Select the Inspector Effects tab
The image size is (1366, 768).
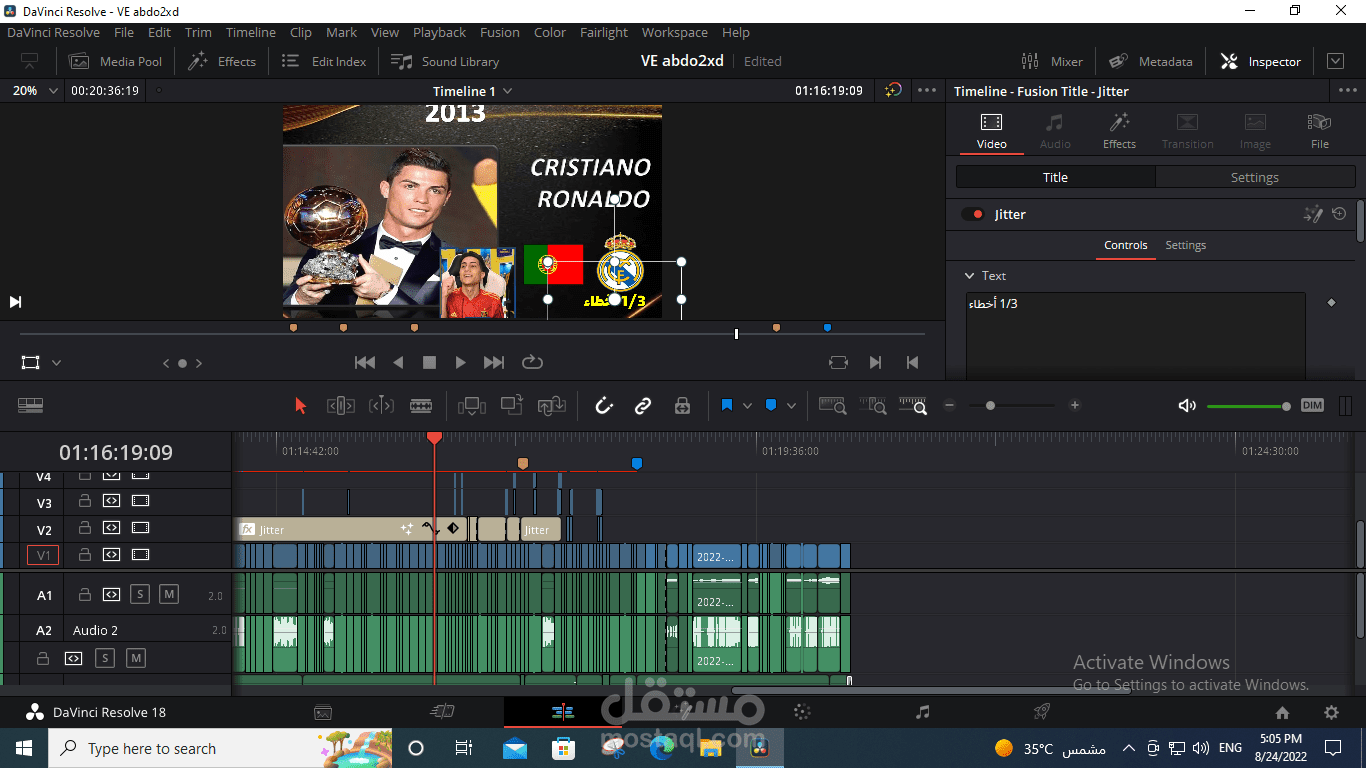pos(1119,131)
